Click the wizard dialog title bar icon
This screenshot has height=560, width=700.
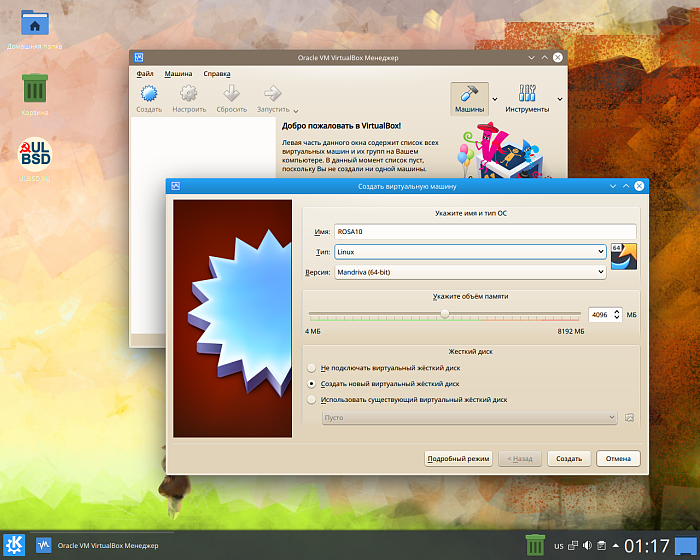click(x=175, y=186)
